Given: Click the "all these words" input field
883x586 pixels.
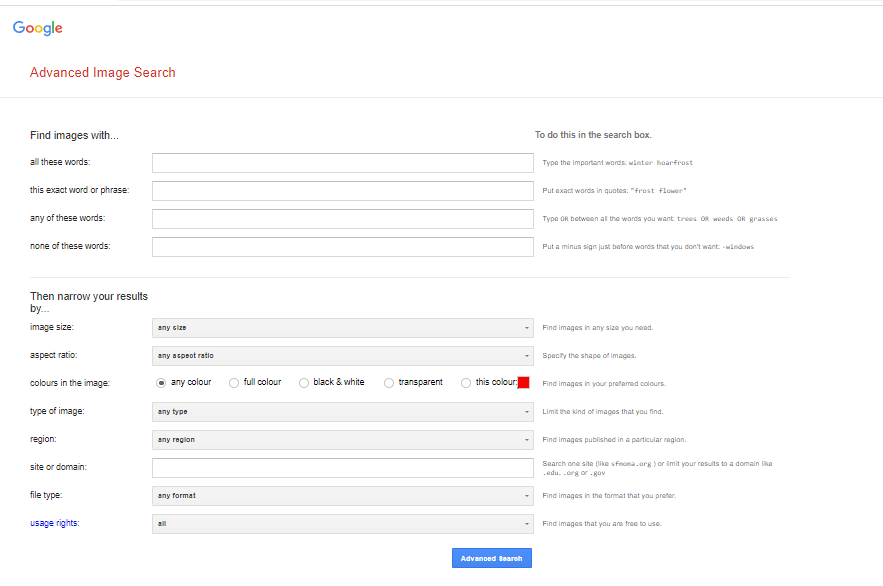Looking at the screenshot, I should [342, 162].
